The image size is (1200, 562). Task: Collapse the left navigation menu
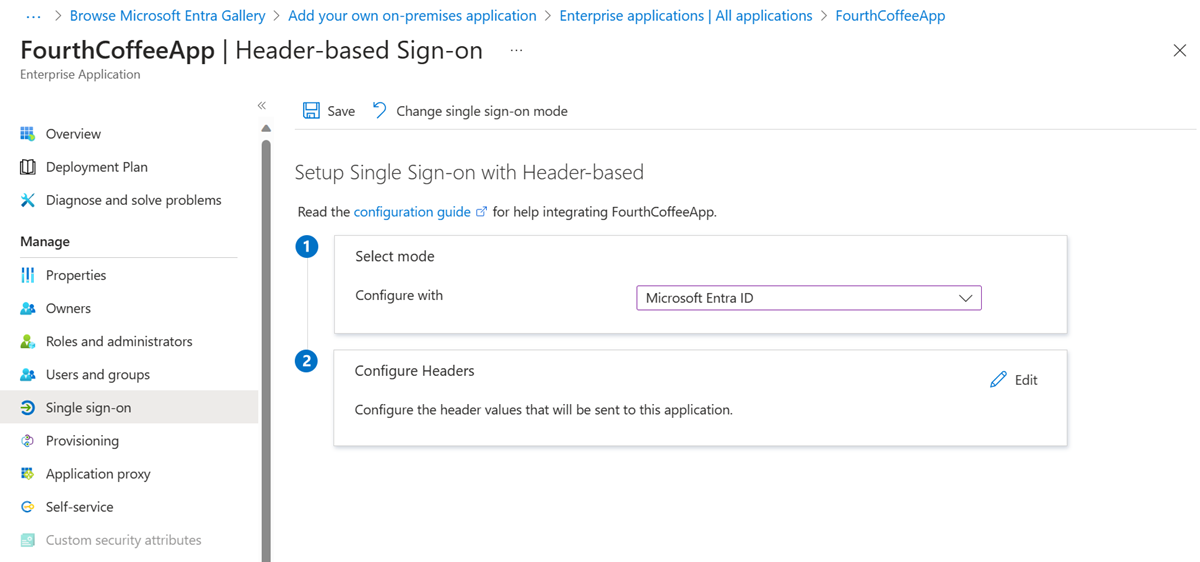262,105
